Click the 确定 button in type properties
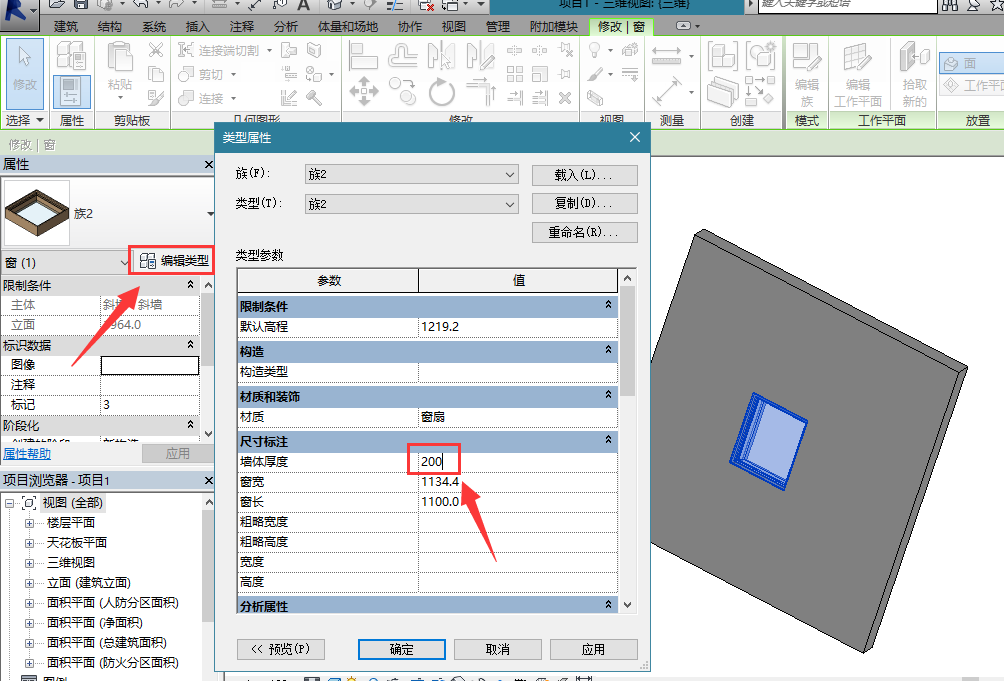 coord(401,649)
